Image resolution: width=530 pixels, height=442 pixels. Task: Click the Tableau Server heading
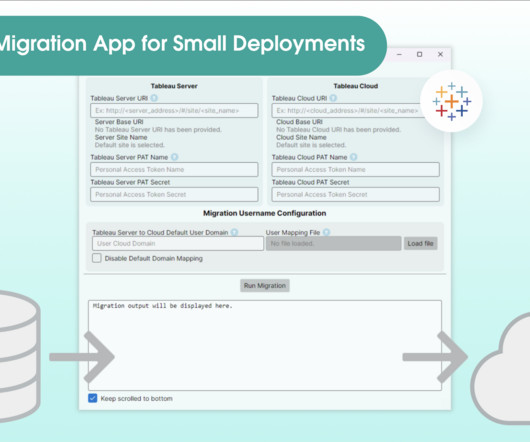(174, 86)
